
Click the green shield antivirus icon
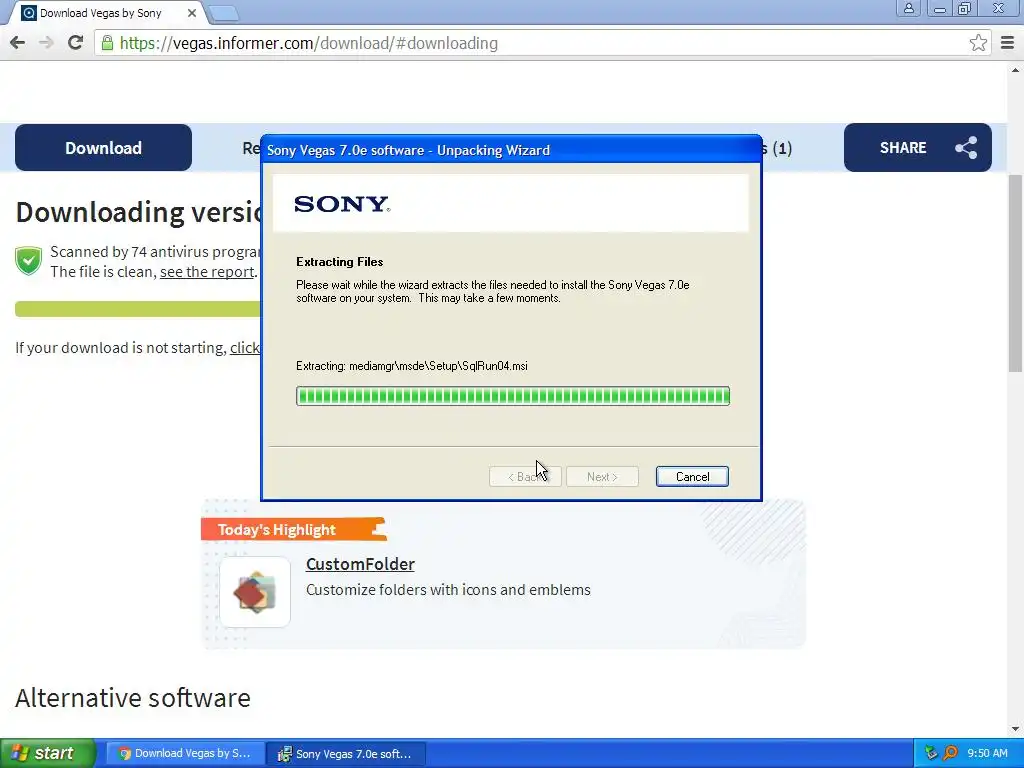click(x=29, y=261)
